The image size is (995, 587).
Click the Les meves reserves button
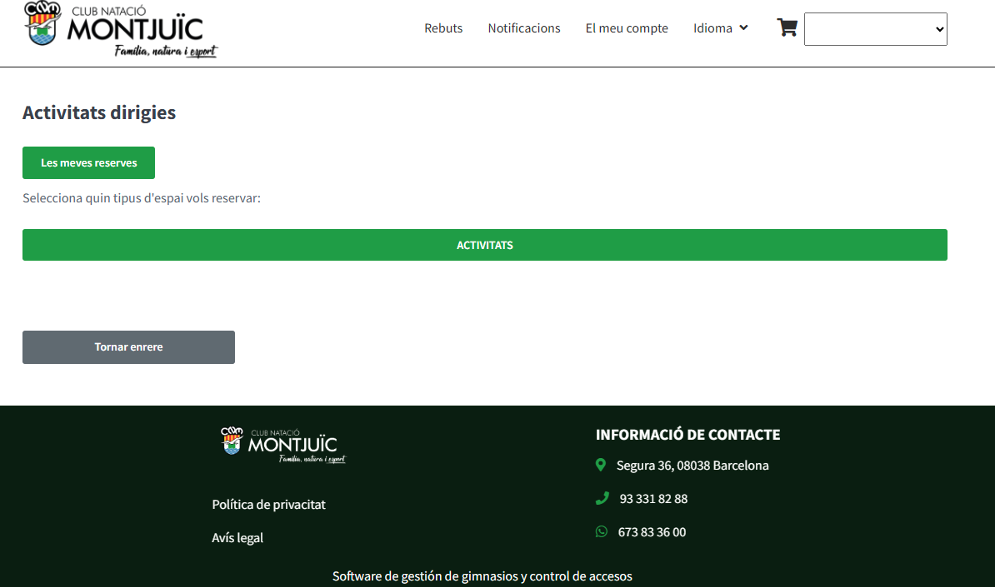point(89,163)
